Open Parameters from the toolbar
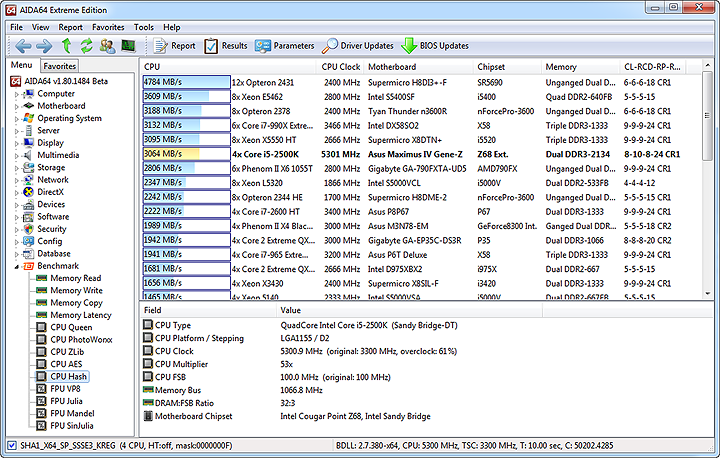Image resolution: width=720 pixels, height=458 pixels. [285, 46]
